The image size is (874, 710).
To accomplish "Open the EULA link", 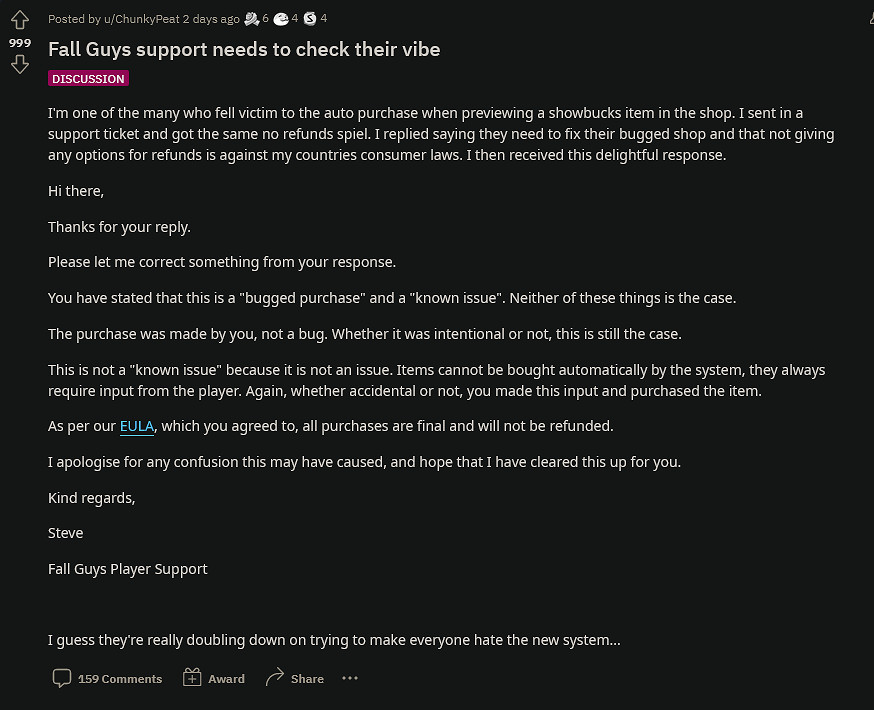I will point(137,426).
